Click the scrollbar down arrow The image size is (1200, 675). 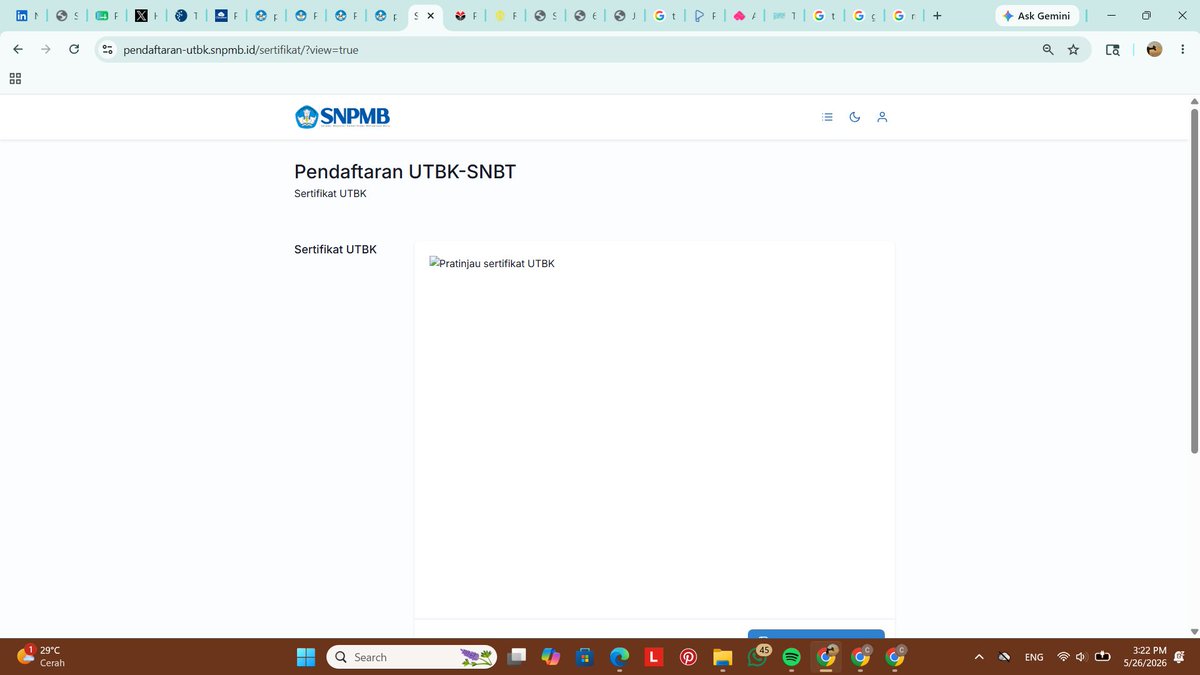1193,631
